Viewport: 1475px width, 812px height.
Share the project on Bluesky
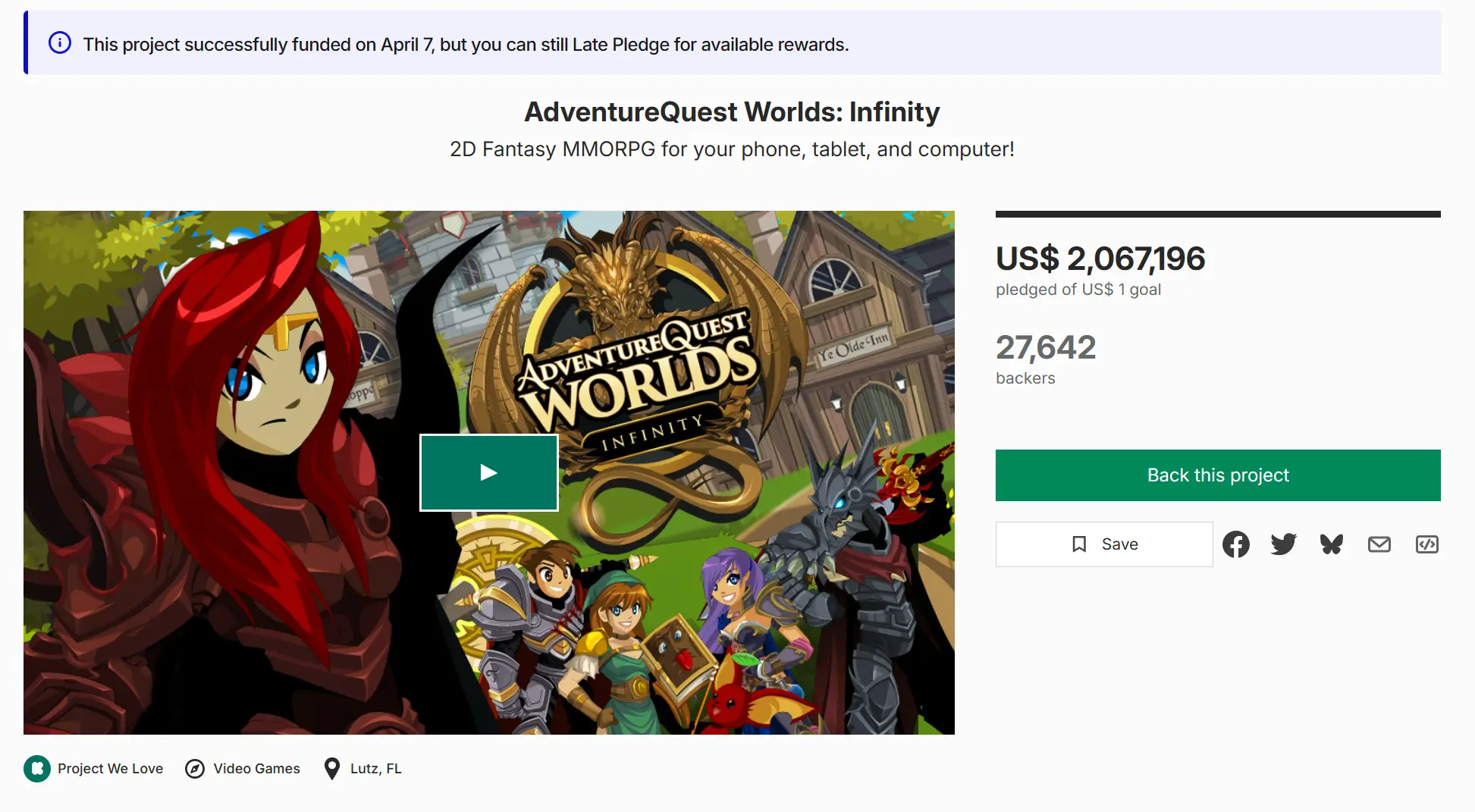[x=1332, y=544]
